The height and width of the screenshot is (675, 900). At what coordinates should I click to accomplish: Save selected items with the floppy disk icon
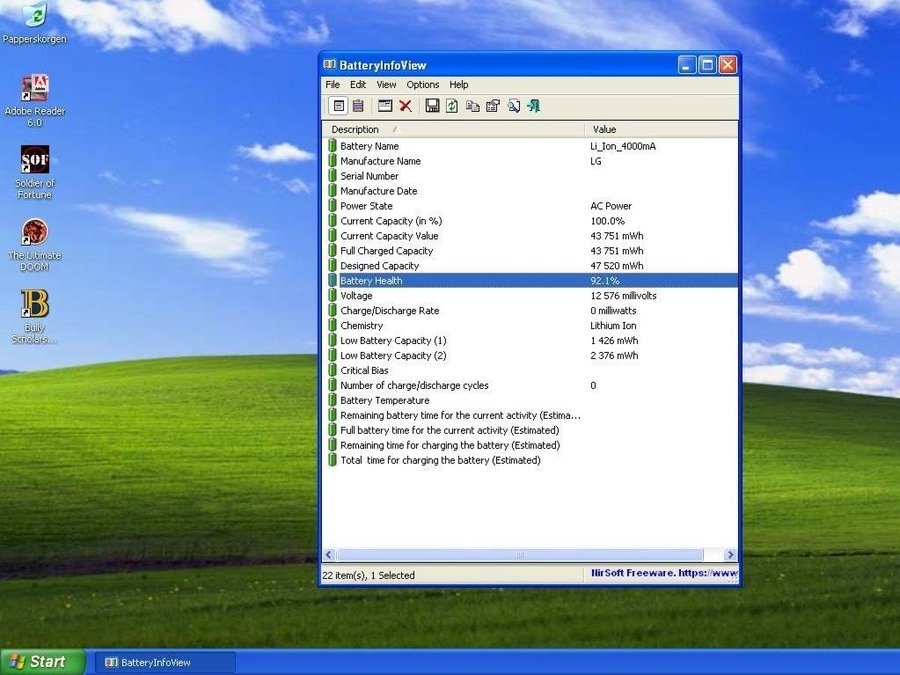[432, 106]
